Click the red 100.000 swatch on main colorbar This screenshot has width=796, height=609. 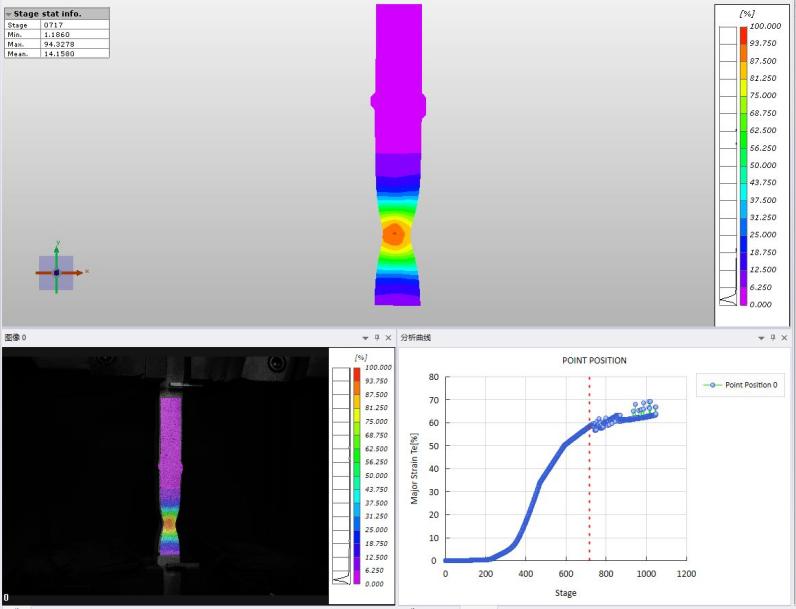point(743,32)
